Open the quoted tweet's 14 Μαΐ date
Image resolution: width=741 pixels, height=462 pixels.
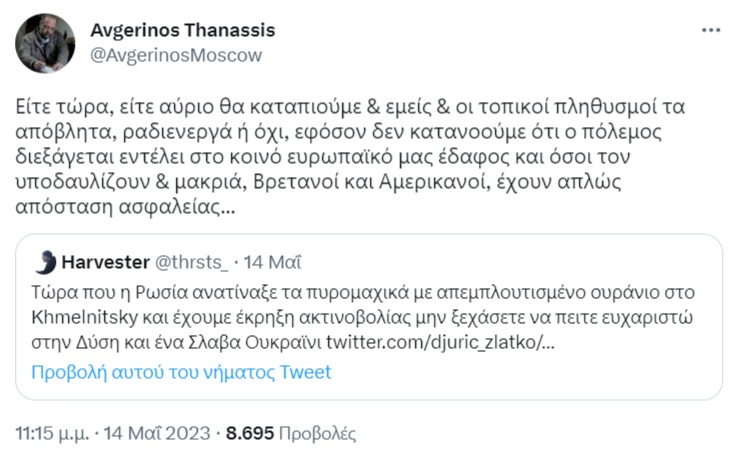tap(273, 262)
